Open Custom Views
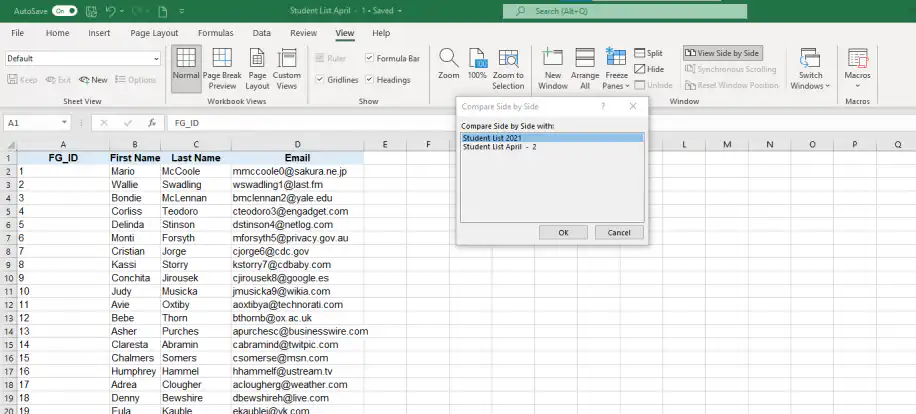 tap(287, 69)
